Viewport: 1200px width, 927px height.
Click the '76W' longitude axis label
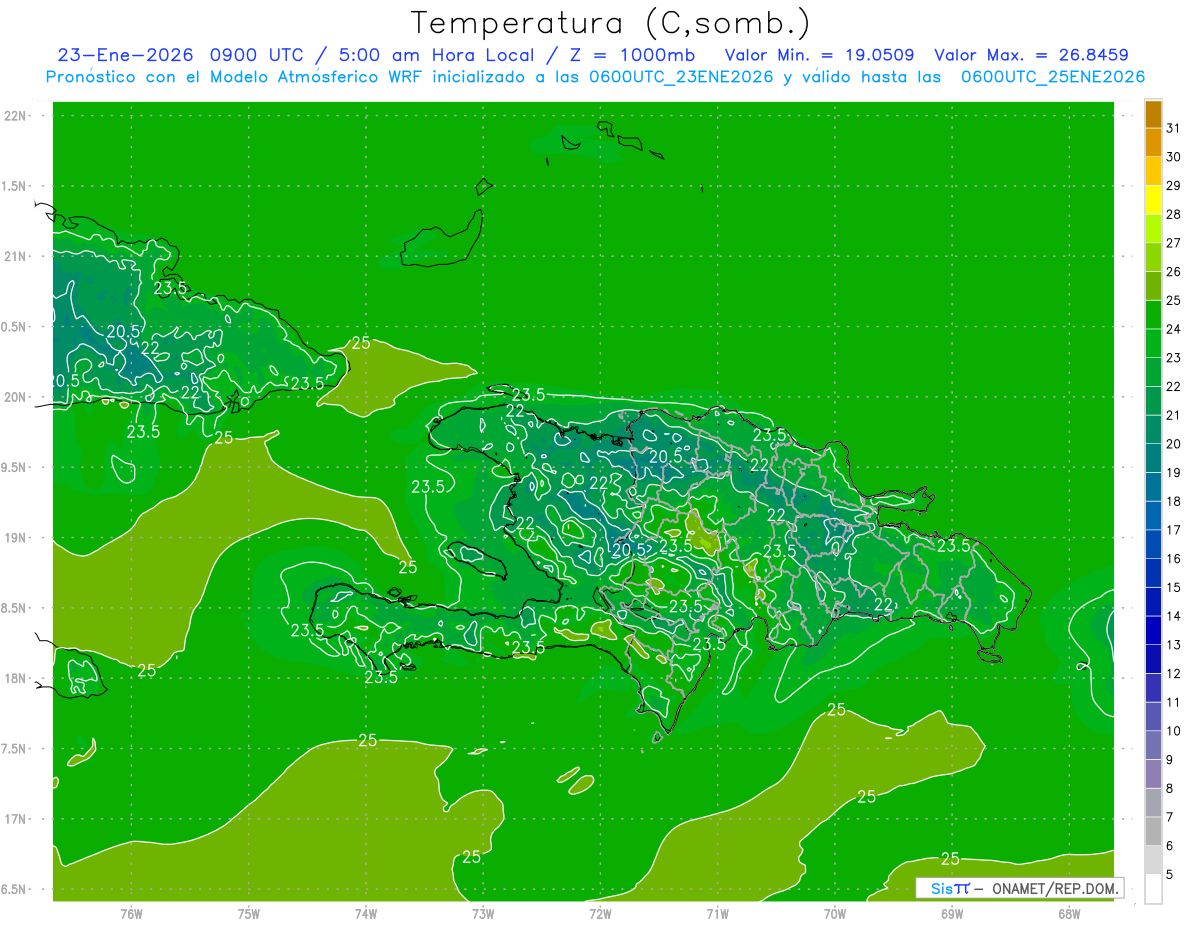[x=131, y=913]
